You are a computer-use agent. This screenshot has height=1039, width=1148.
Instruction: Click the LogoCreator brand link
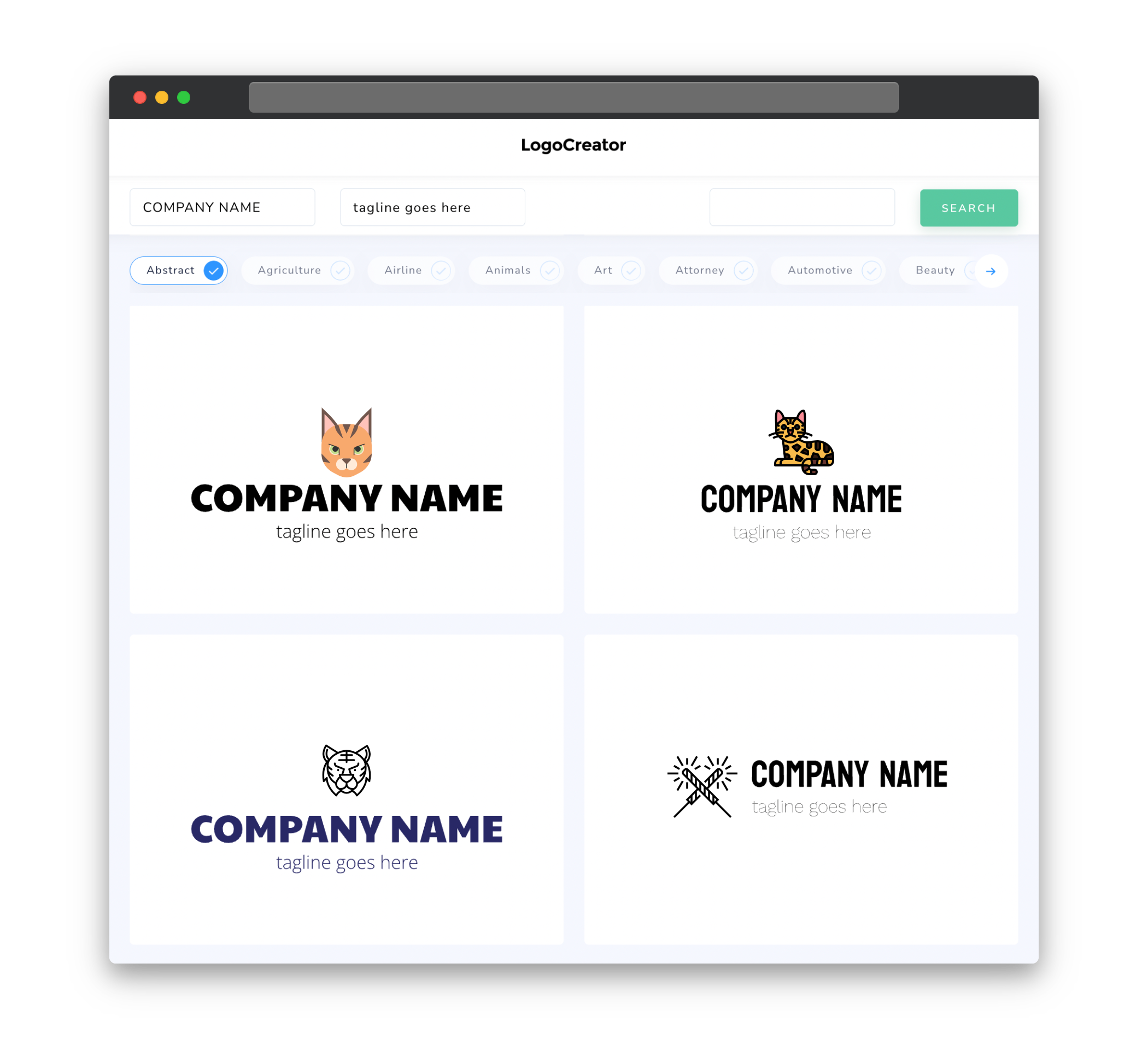click(574, 144)
